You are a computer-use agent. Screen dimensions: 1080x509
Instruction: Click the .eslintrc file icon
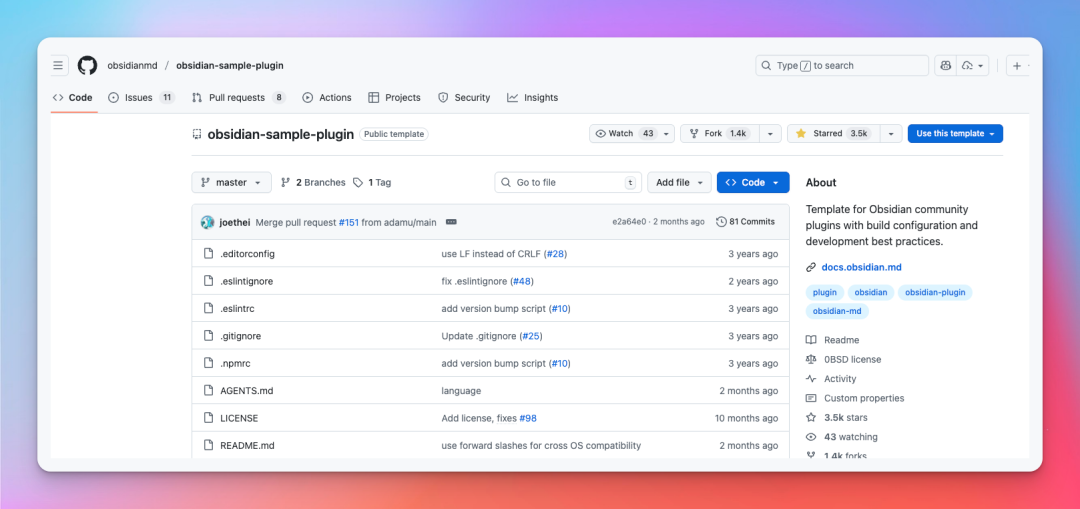(x=209, y=309)
